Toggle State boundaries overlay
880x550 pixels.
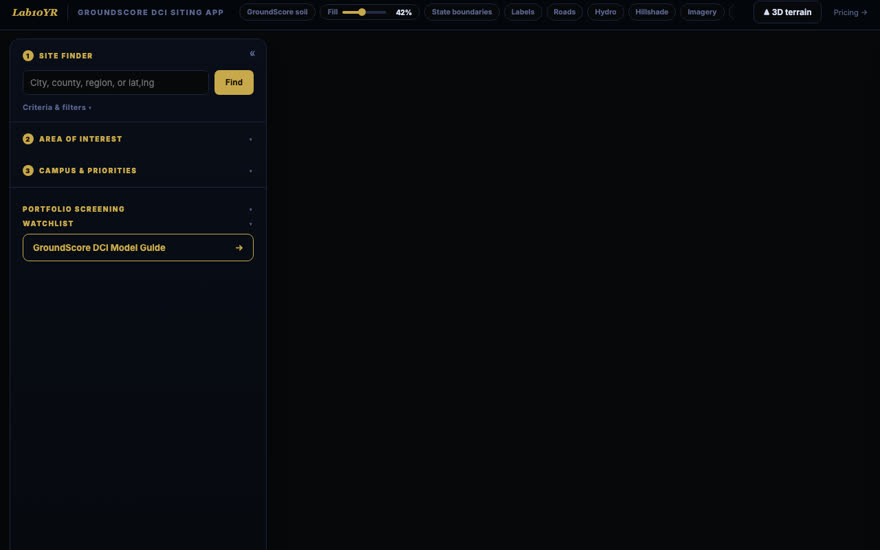point(461,12)
